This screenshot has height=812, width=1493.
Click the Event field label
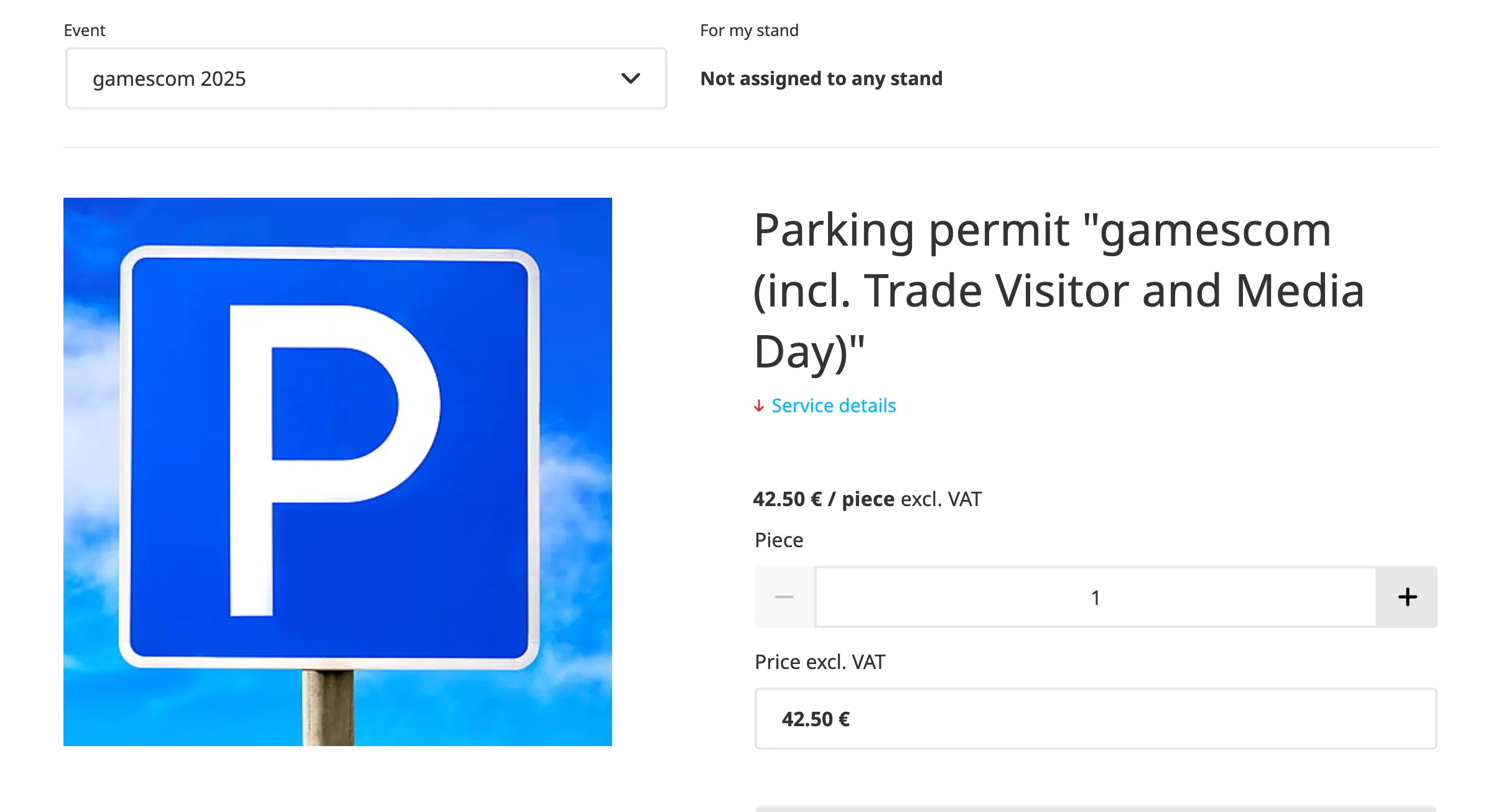84,29
